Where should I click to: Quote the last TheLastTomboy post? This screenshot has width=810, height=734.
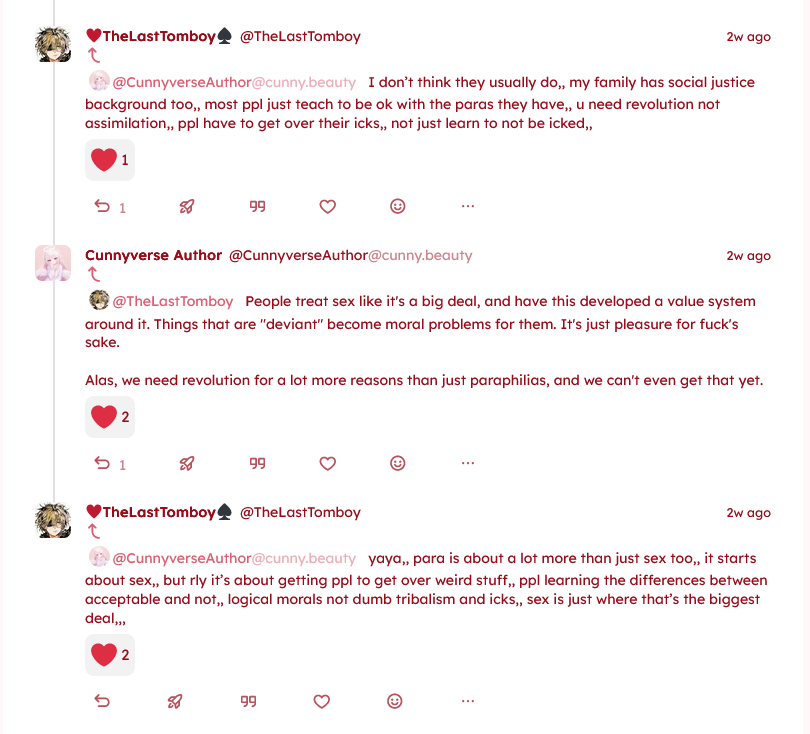[x=249, y=701]
